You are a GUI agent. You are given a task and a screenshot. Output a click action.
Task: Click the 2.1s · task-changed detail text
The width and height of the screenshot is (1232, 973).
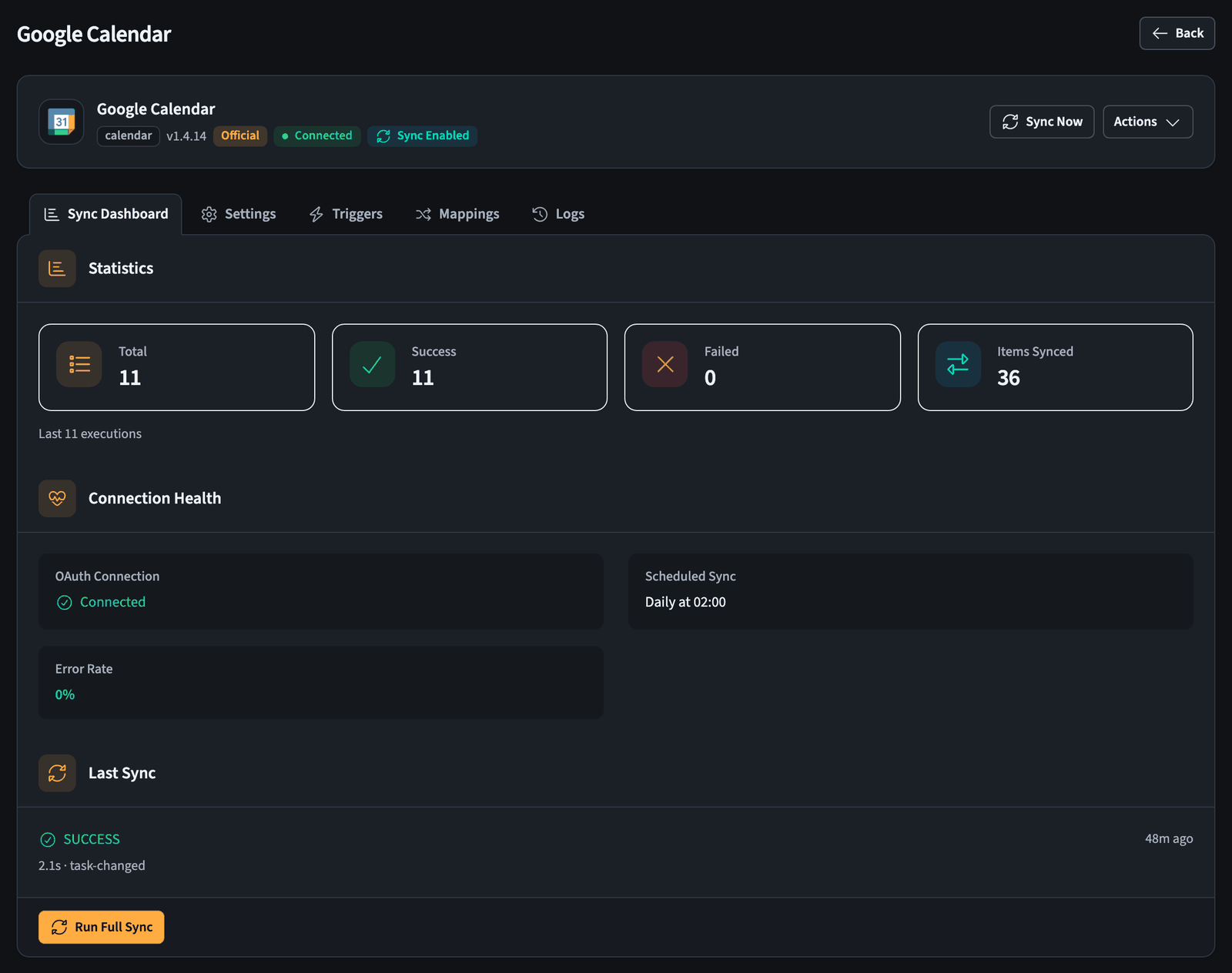pos(92,866)
